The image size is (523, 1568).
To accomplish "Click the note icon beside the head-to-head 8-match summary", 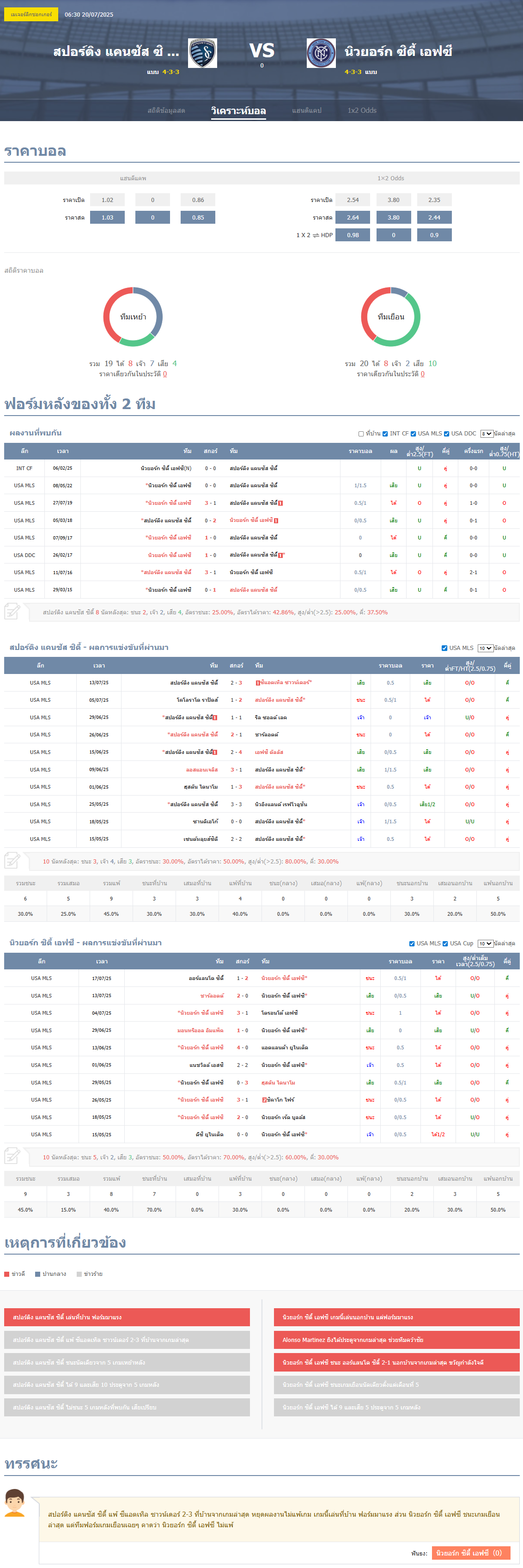I will click(x=12, y=611).
